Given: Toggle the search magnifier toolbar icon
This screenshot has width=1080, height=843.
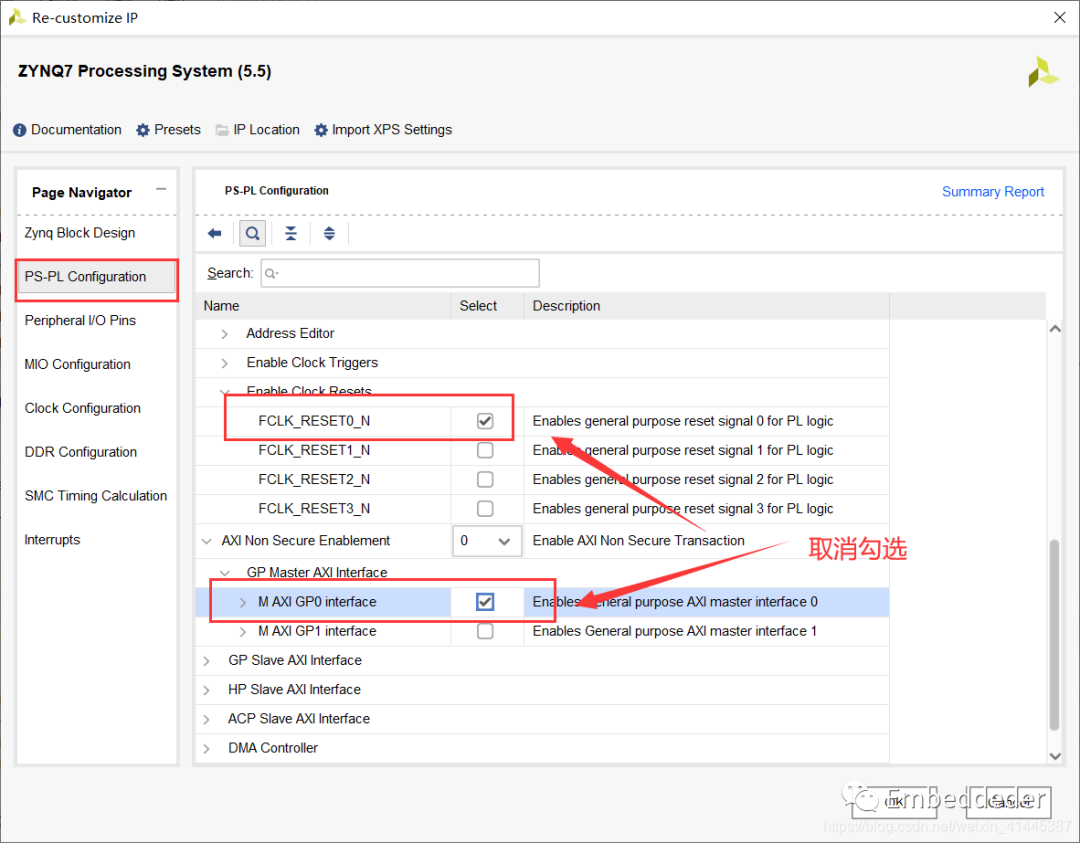Looking at the screenshot, I should pos(253,233).
